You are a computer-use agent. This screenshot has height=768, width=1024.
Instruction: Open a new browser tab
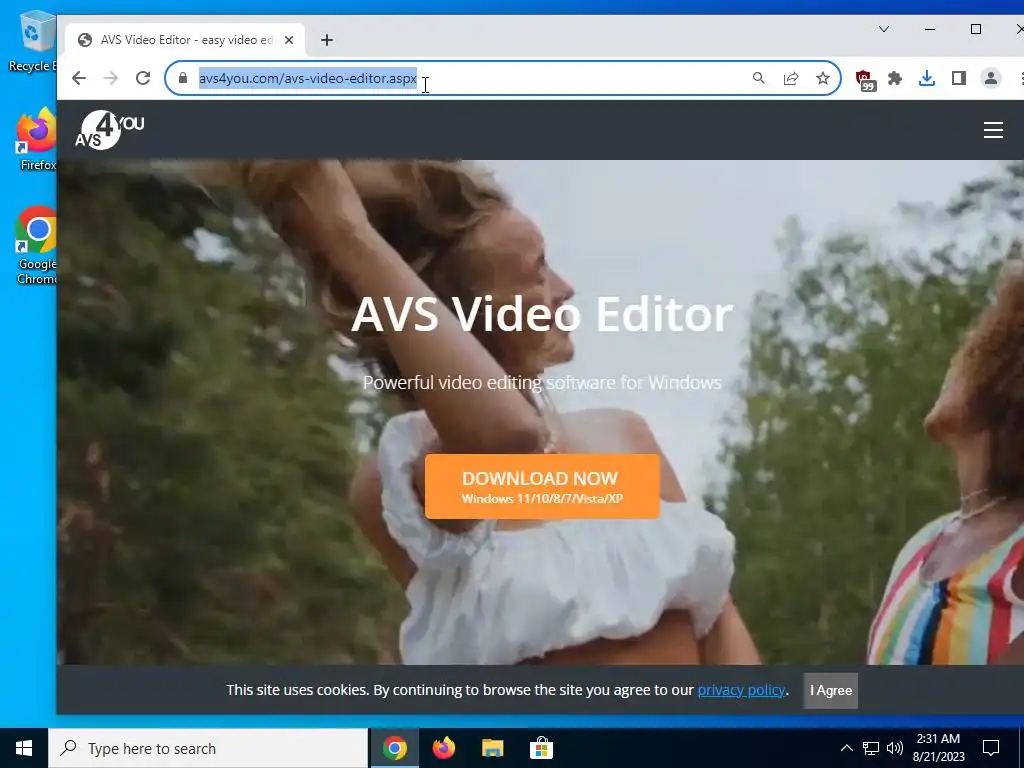pos(327,40)
